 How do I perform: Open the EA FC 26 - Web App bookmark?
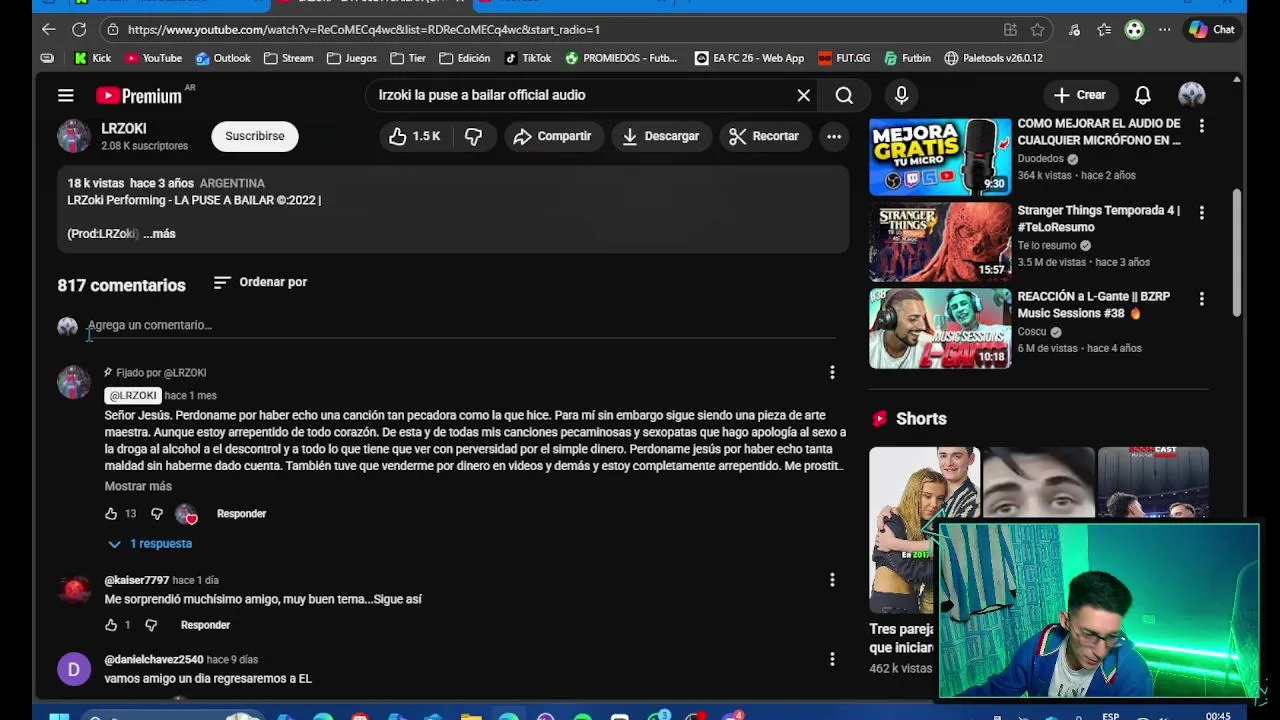(749, 58)
